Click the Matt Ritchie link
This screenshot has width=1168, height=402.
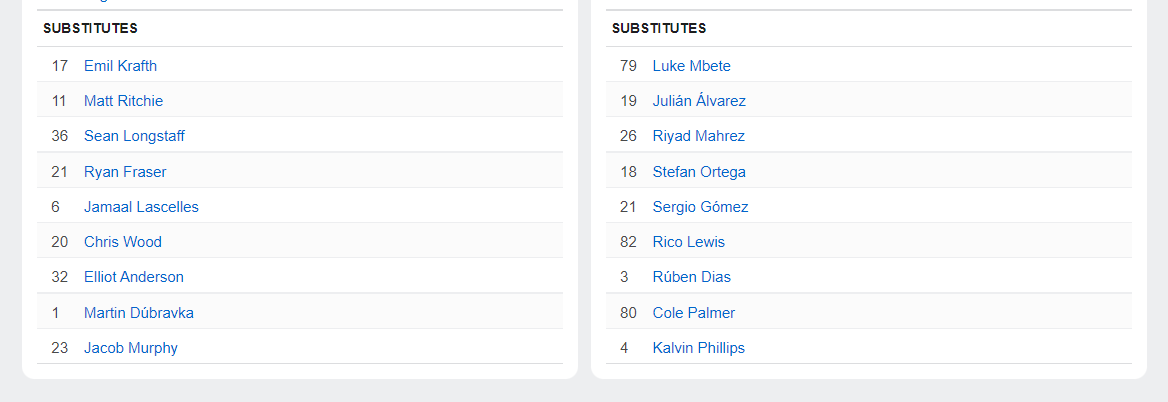pyautogui.click(x=123, y=101)
